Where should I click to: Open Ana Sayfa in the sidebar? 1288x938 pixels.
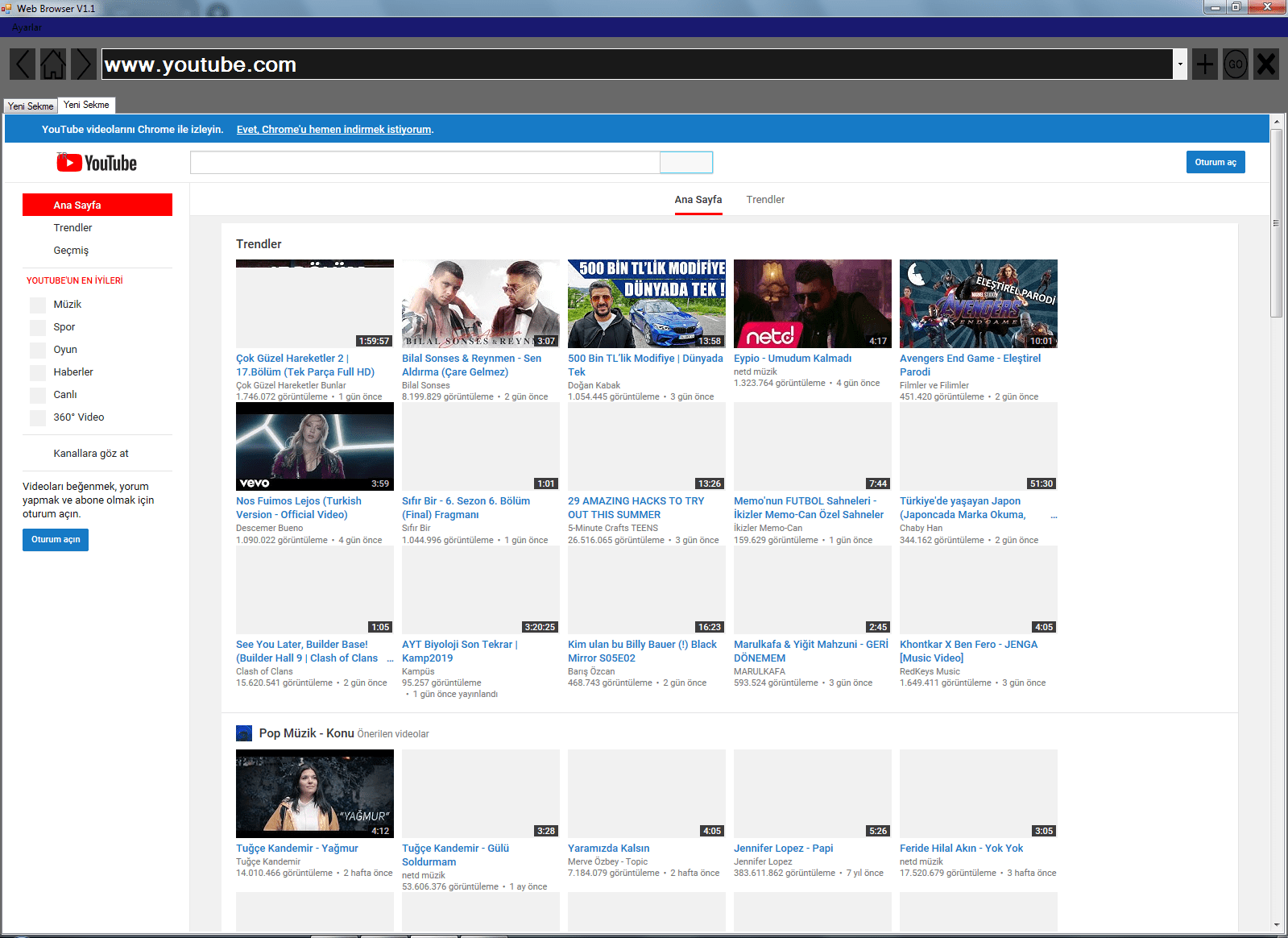97,205
